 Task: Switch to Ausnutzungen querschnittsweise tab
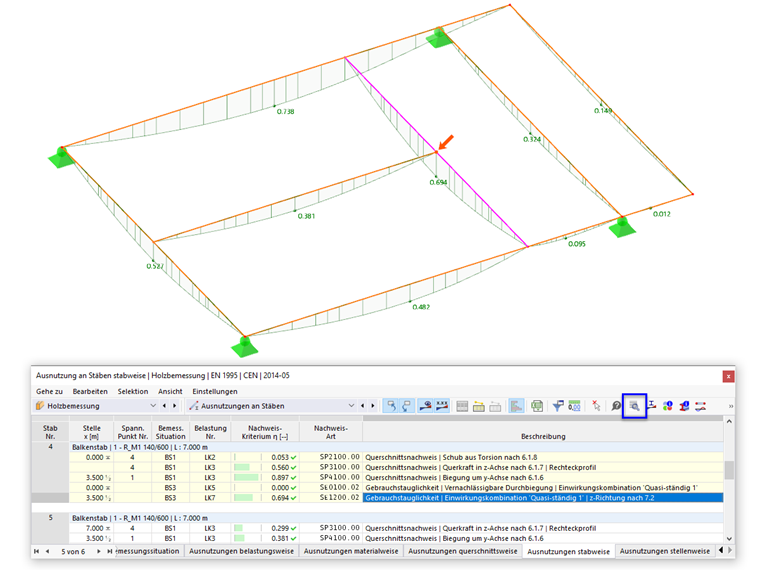point(463,551)
